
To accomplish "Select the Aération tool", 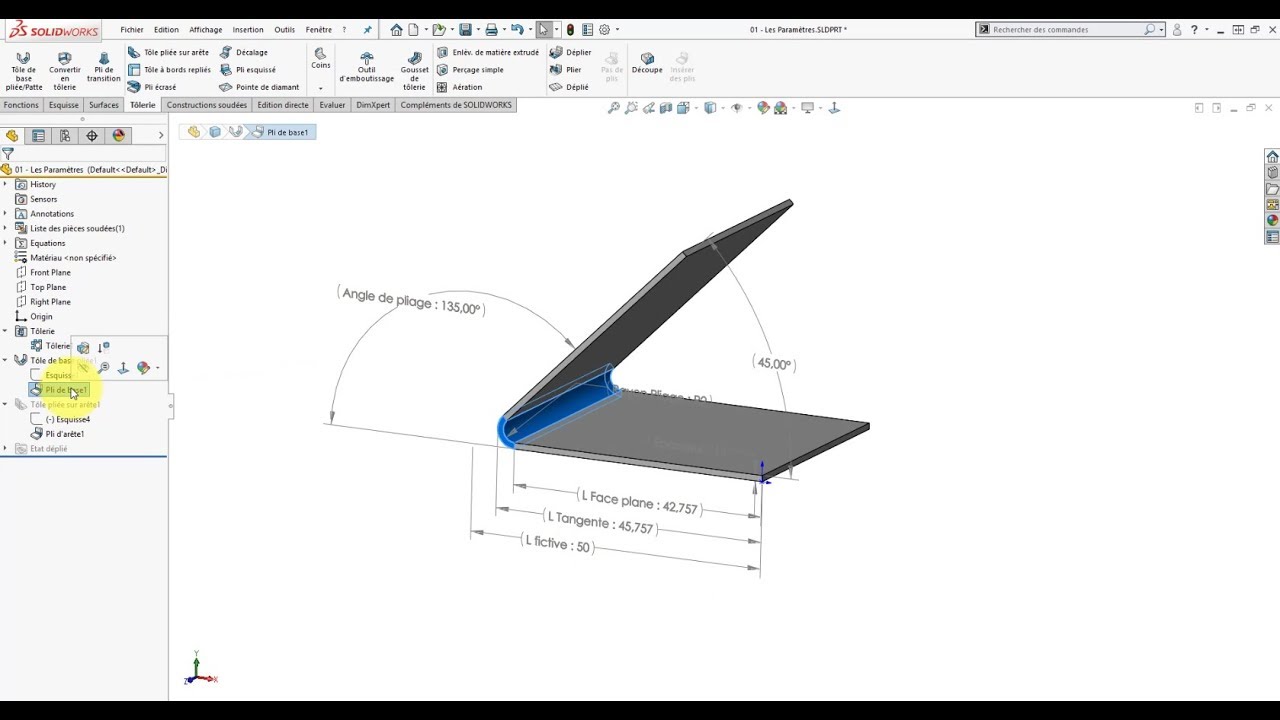I will (459, 87).
